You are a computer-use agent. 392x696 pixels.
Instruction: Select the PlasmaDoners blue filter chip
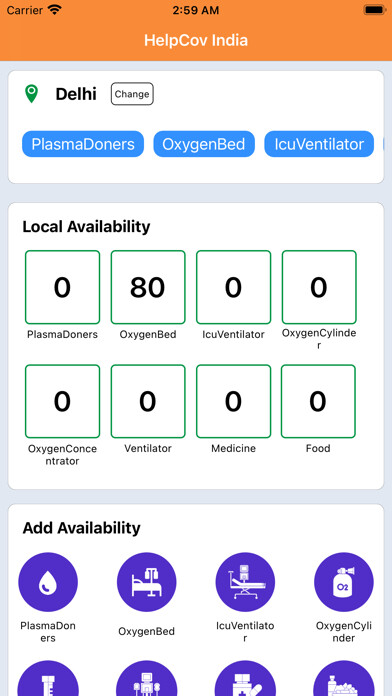point(83,144)
